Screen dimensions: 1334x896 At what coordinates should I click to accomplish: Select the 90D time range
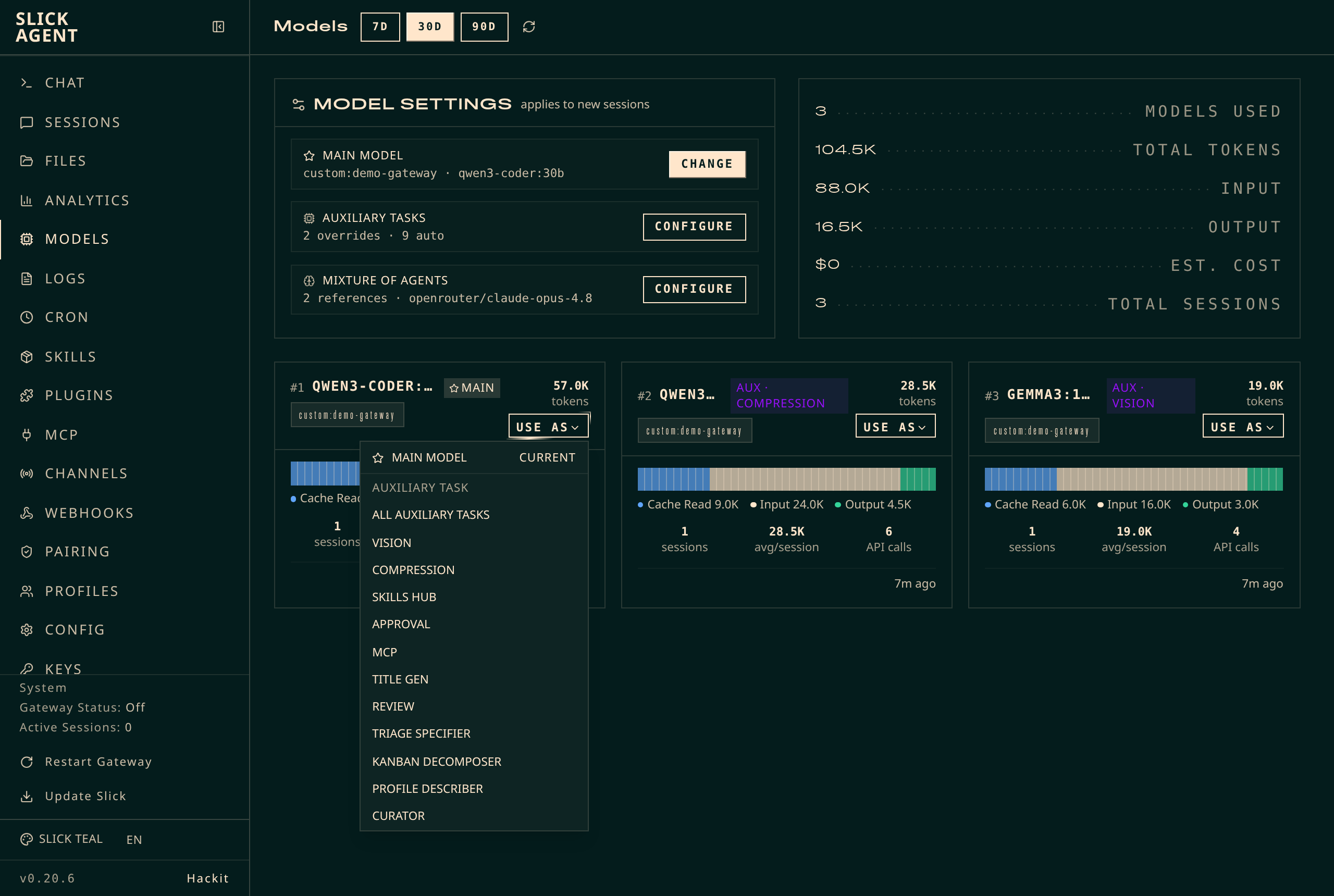click(x=484, y=27)
